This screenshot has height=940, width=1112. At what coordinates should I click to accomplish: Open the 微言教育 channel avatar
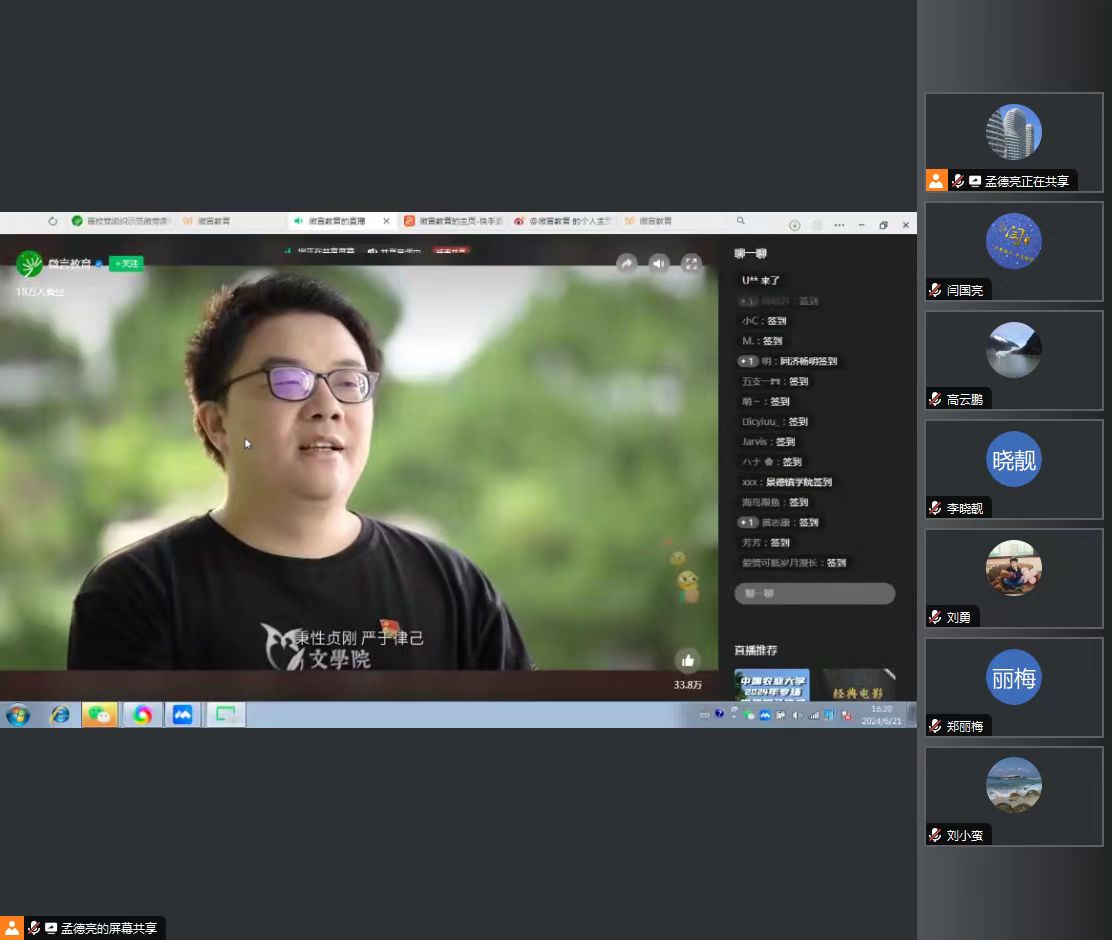point(30,264)
